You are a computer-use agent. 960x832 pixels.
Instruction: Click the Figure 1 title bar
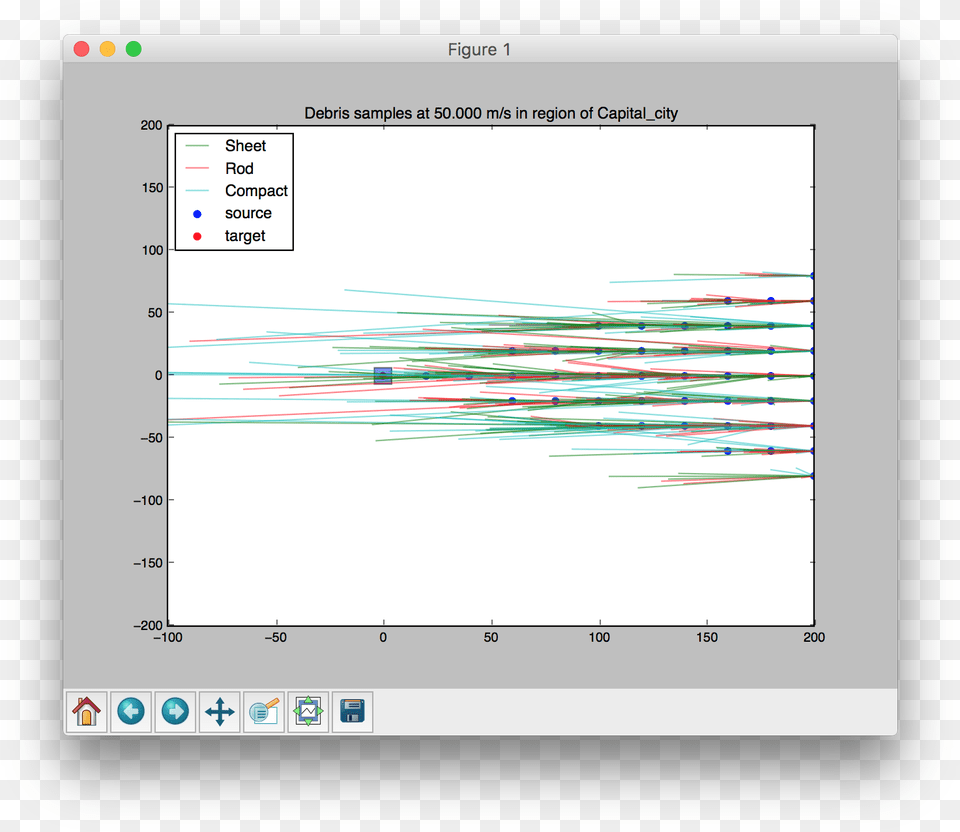(x=479, y=49)
